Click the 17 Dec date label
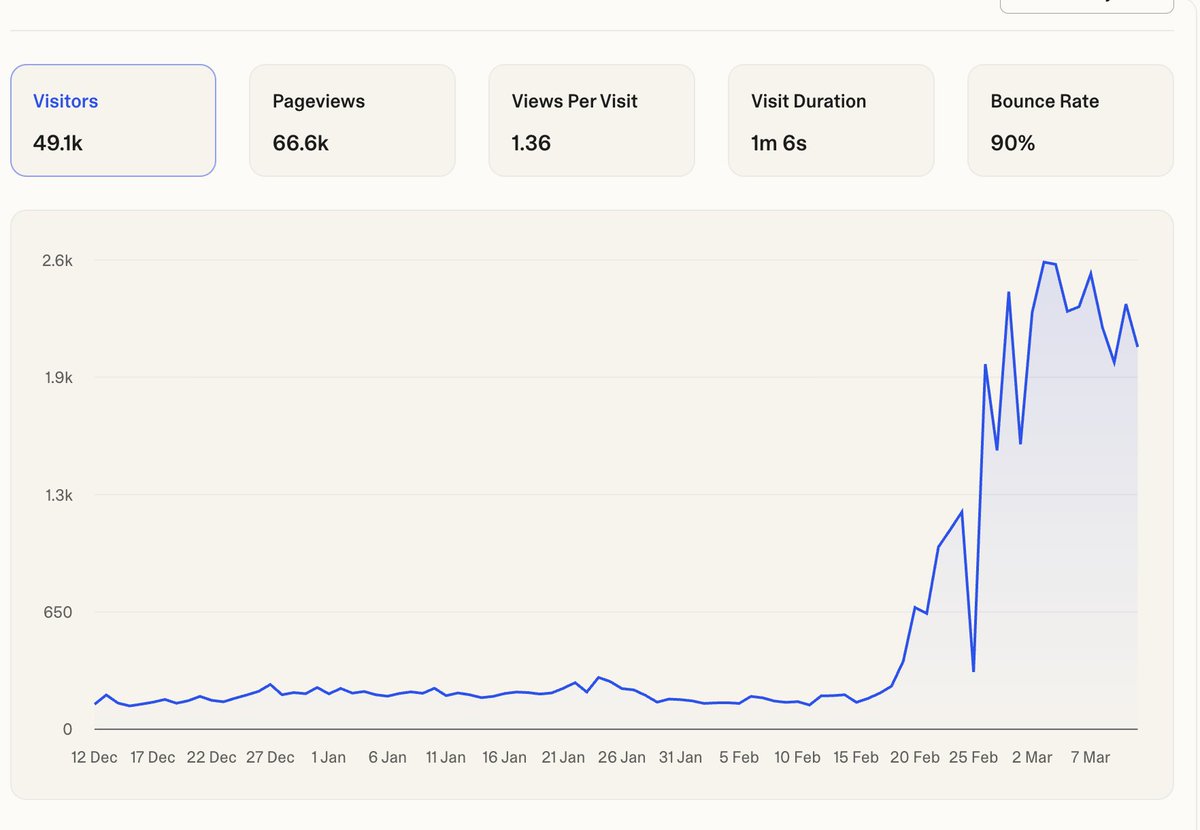This screenshot has height=830, width=1200. coord(153,757)
